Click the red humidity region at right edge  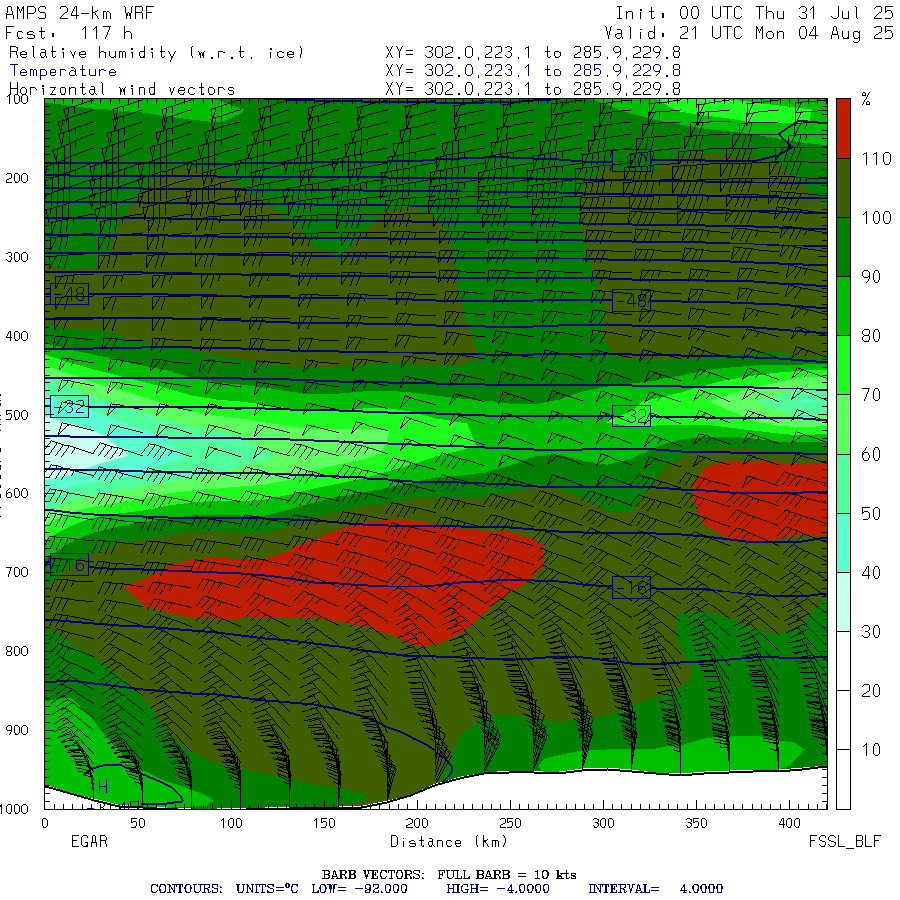(x=763, y=501)
